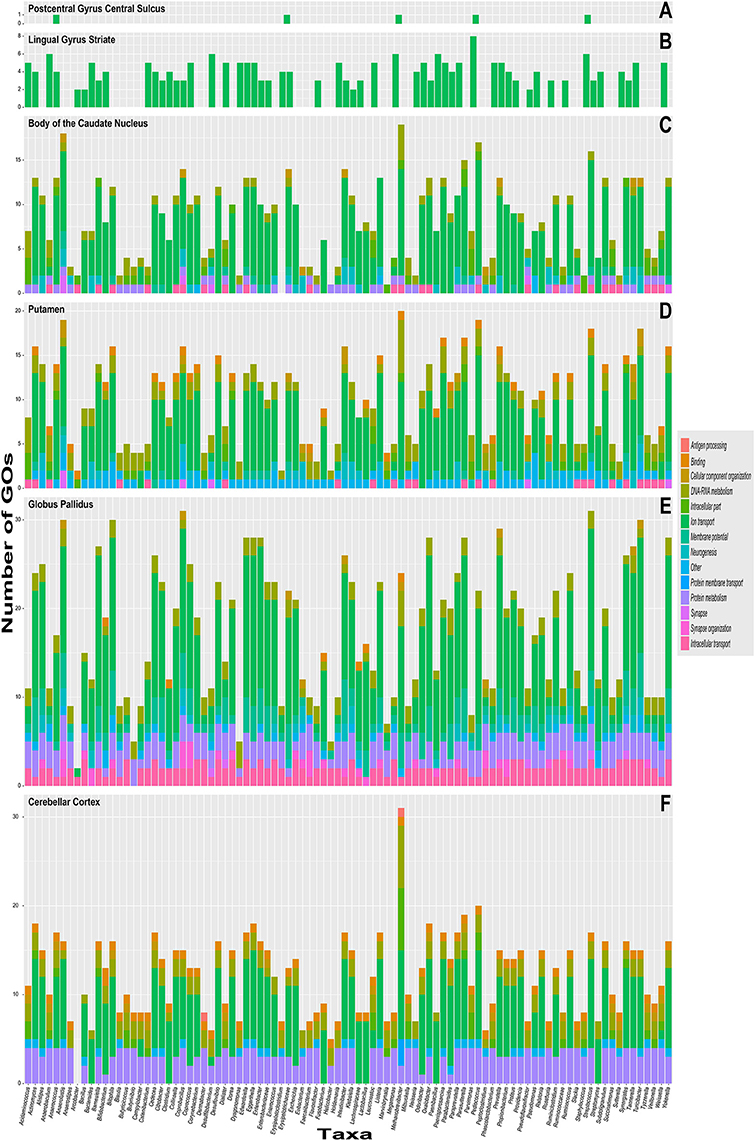Viewport: 754px width, 1140px height.
Task: Click the Neurogenesis legend swatch
Action: pos(684,553)
